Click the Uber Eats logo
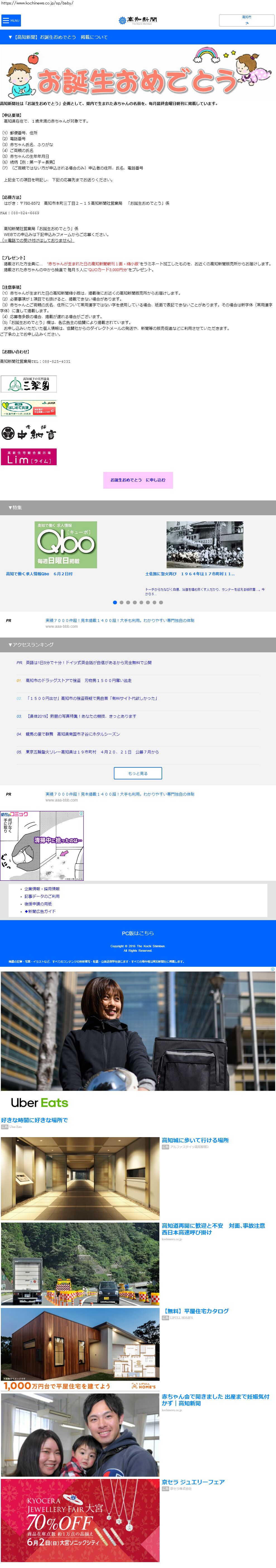 tap(40, 1102)
